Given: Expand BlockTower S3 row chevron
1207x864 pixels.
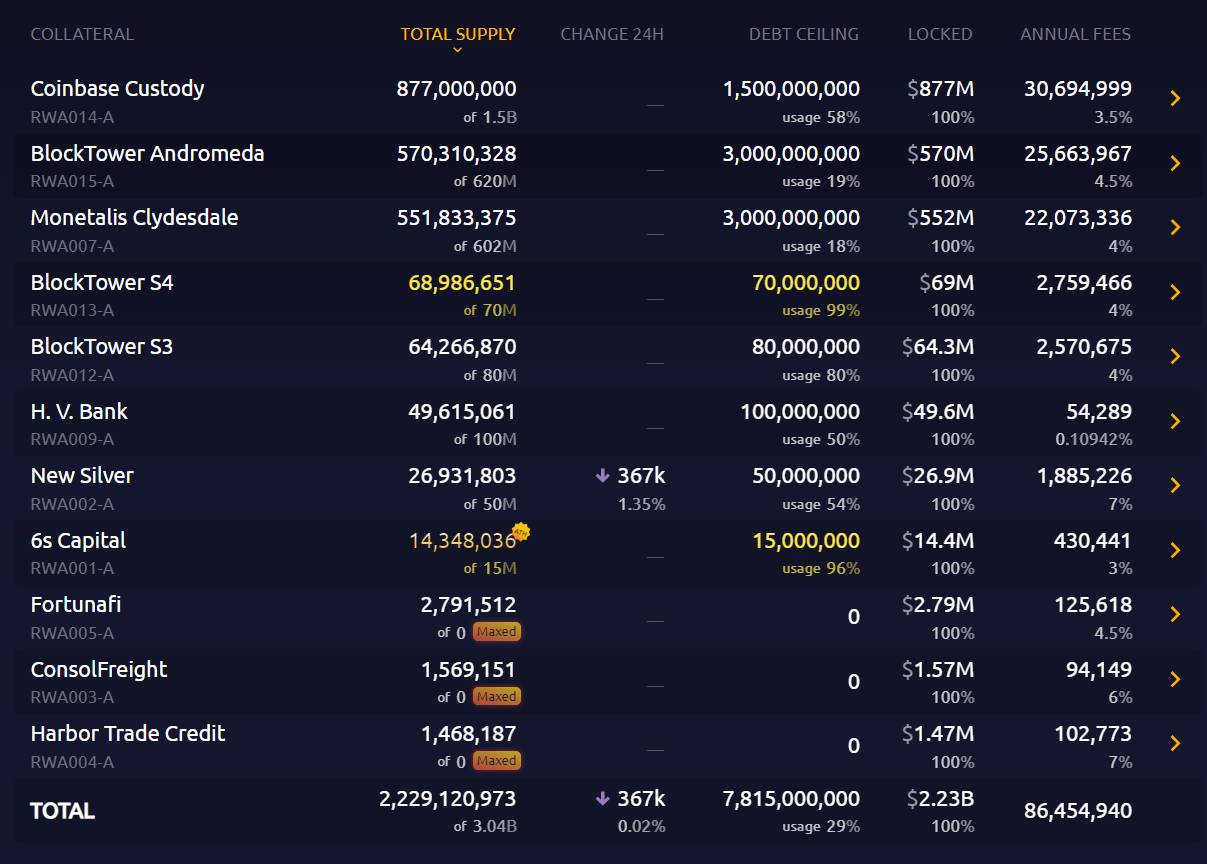Looking at the screenshot, I should click(x=1175, y=356).
